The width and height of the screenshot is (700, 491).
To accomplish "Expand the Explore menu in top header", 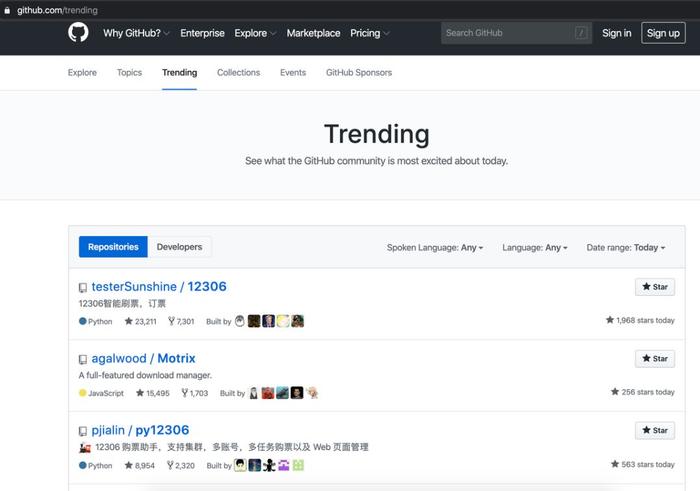I will (255, 33).
